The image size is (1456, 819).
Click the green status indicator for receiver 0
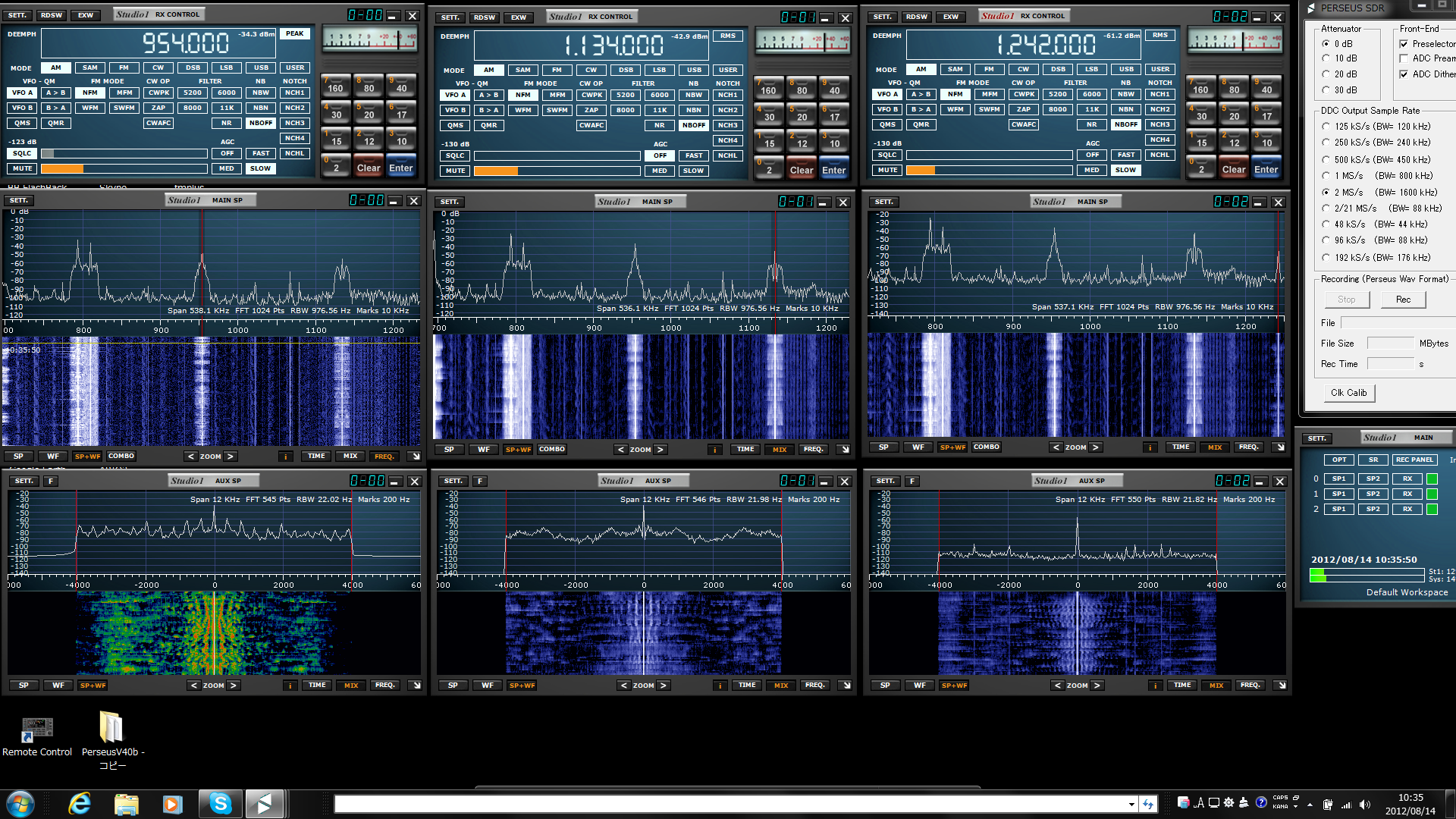tap(1432, 479)
